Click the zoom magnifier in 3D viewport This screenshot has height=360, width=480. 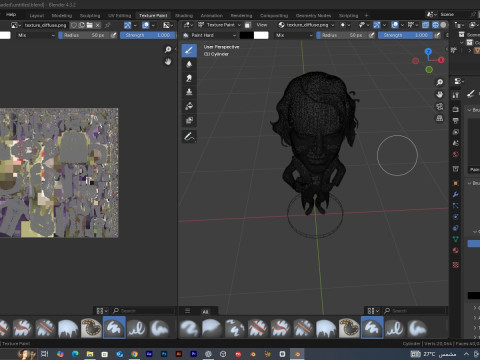pyautogui.click(x=440, y=82)
